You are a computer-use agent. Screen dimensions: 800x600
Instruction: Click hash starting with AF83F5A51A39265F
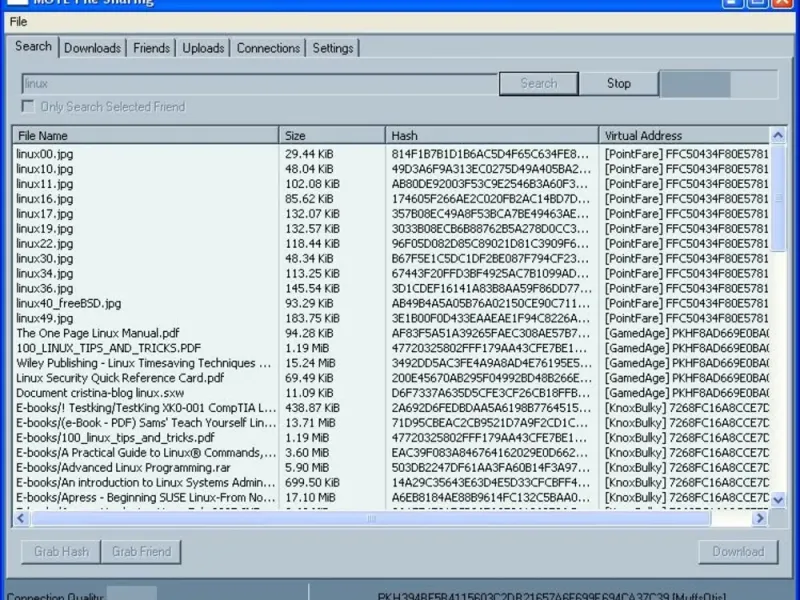click(x=490, y=333)
